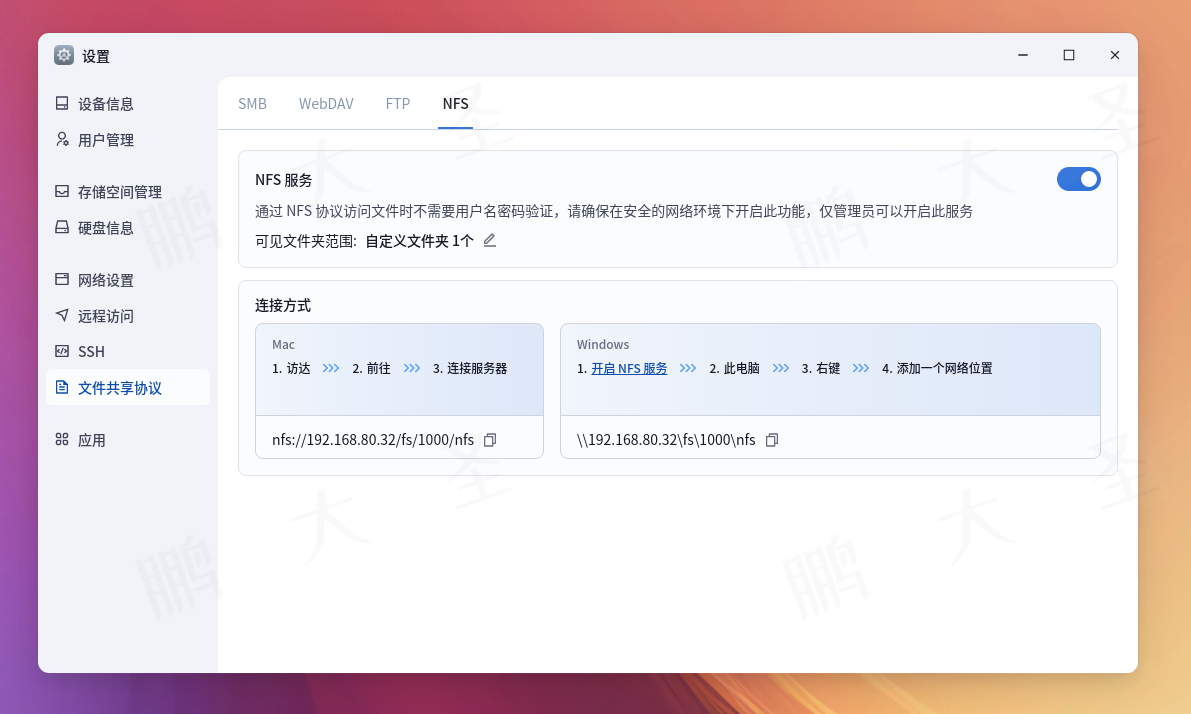Maximize the settings window
The width and height of the screenshot is (1191, 714).
coord(1068,55)
